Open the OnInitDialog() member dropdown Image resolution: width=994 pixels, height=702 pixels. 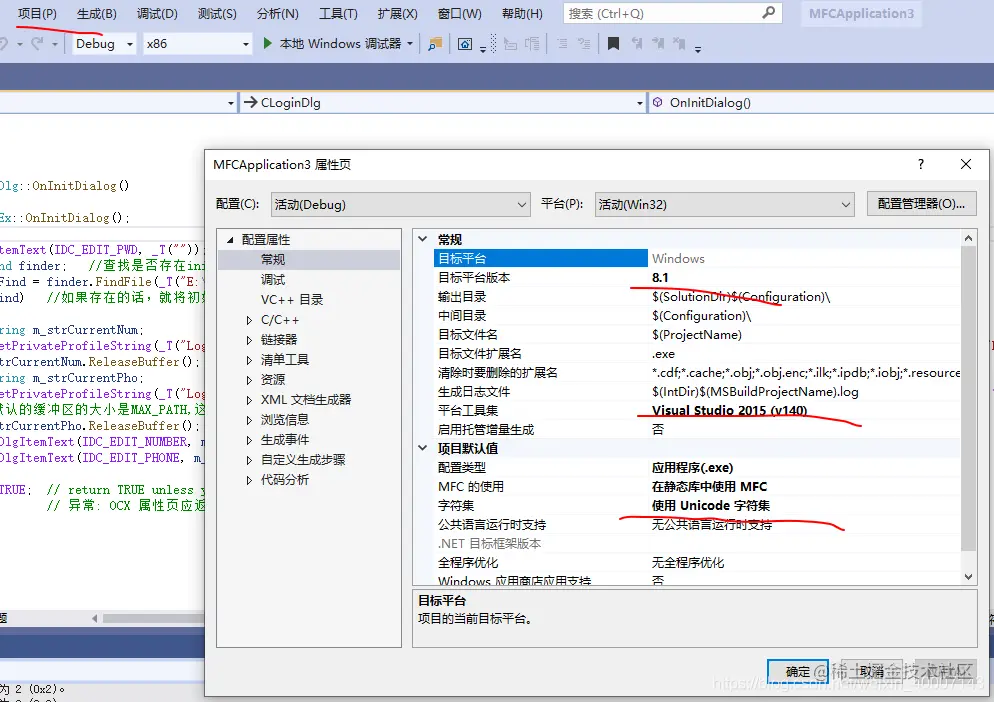coord(822,103)
